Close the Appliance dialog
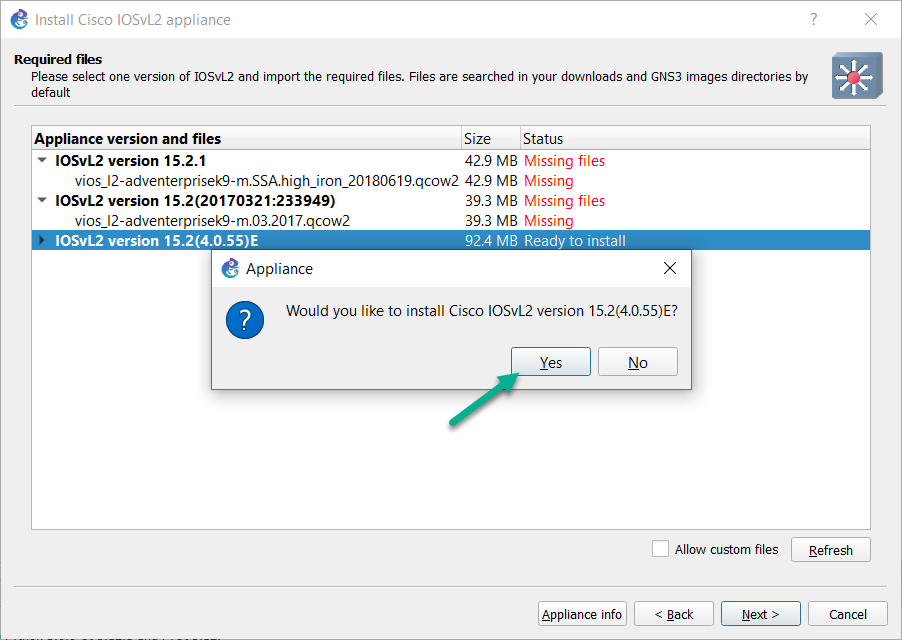Image resolution: width=902 pixels, height=640 pixels. click(x=670, y=268)
